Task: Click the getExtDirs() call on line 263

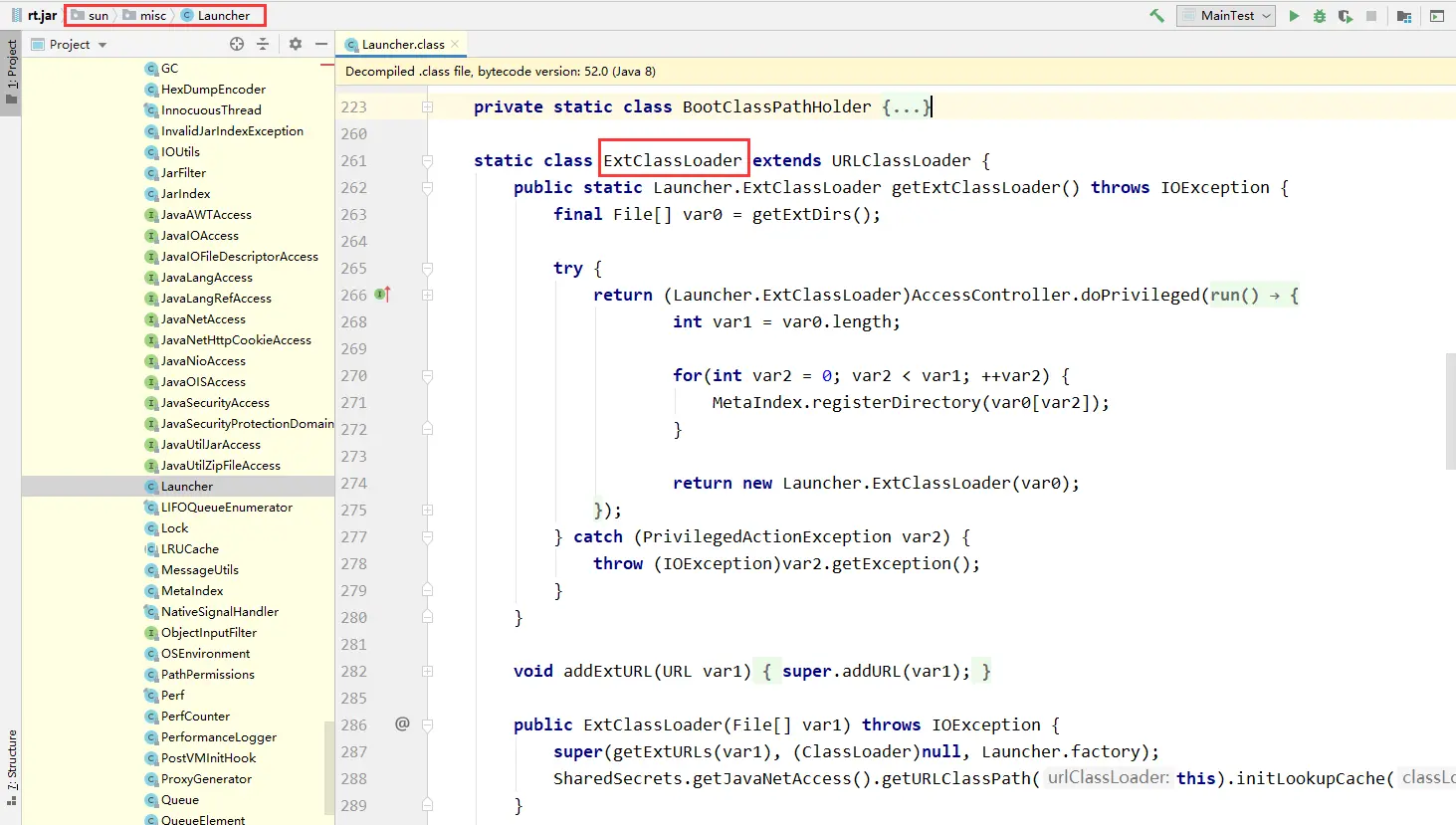Action: tap(811, 214)
